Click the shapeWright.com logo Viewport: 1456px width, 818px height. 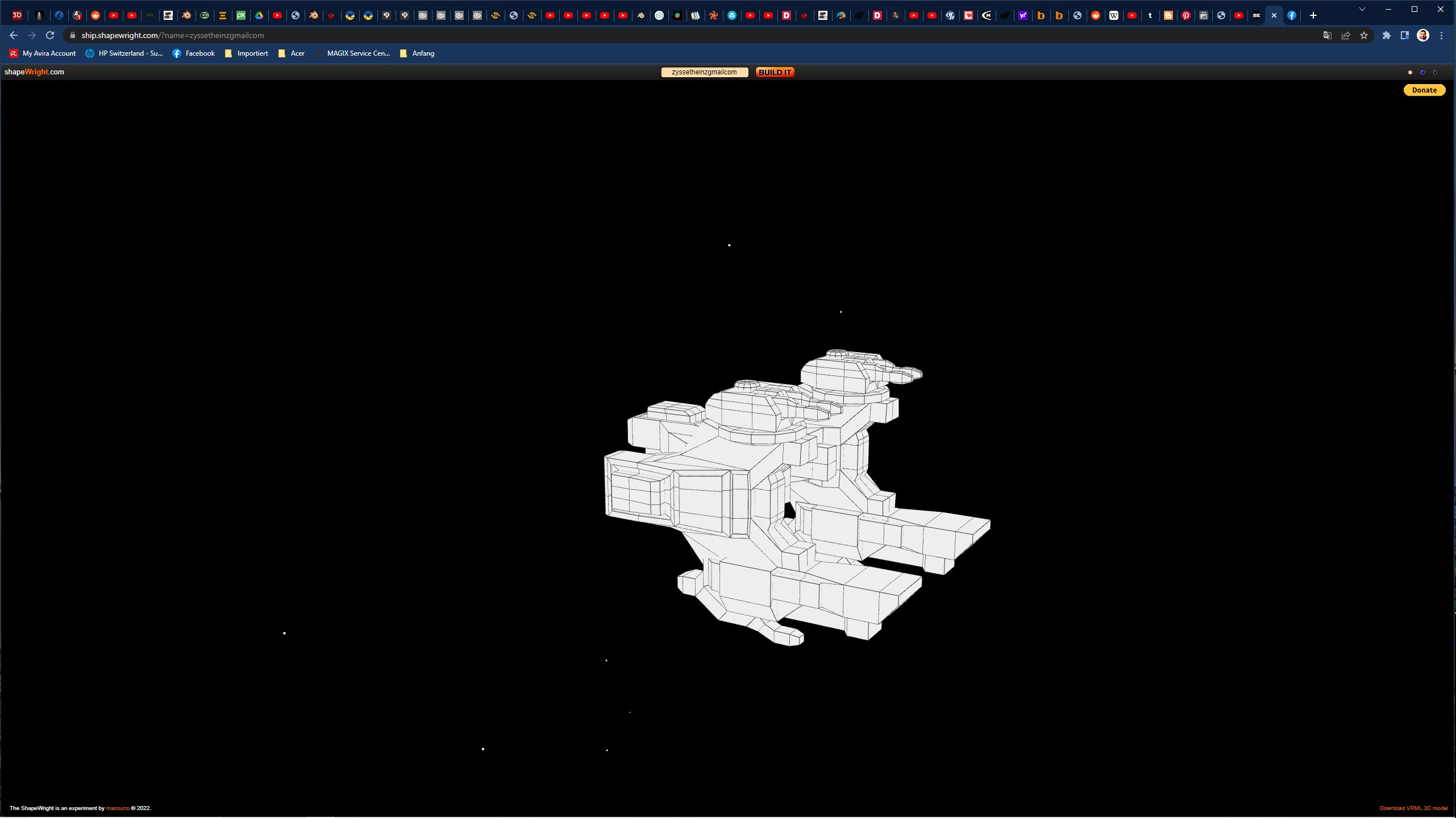click(34, 72)
